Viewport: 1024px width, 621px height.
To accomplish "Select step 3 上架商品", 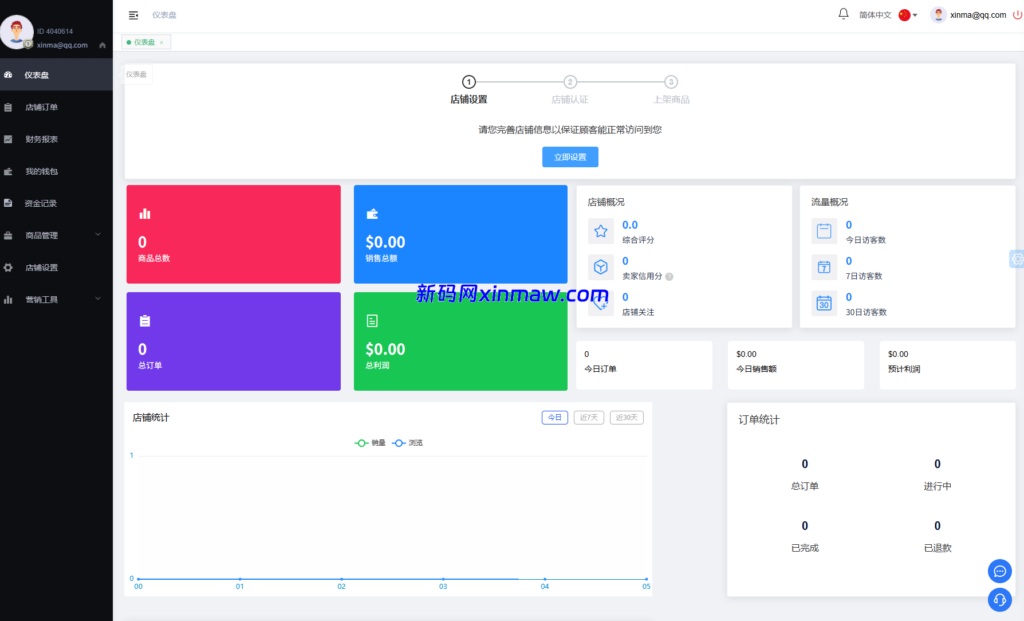I will (671, 90).
